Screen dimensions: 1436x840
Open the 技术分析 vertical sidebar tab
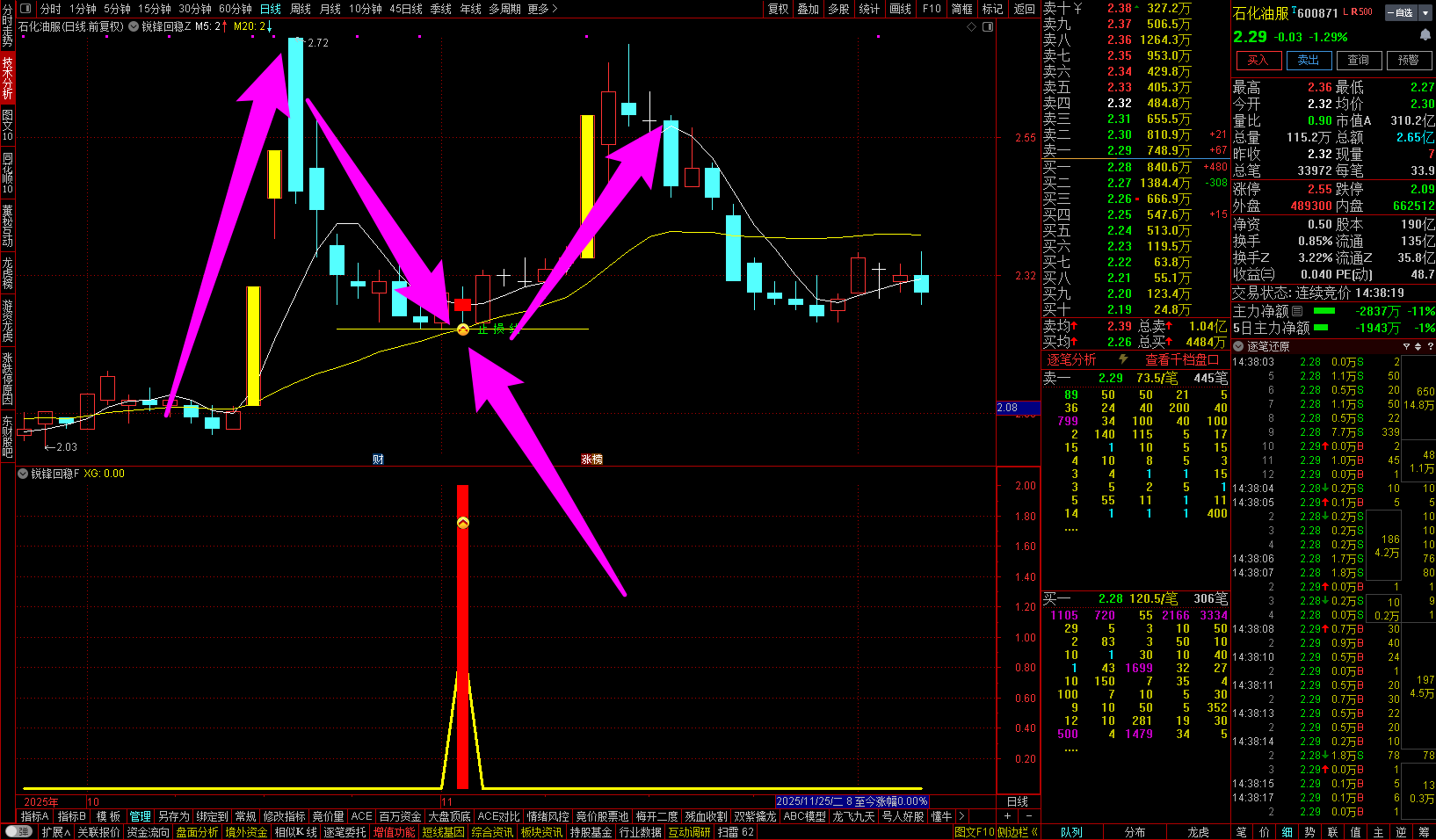[x=7, y=77]
